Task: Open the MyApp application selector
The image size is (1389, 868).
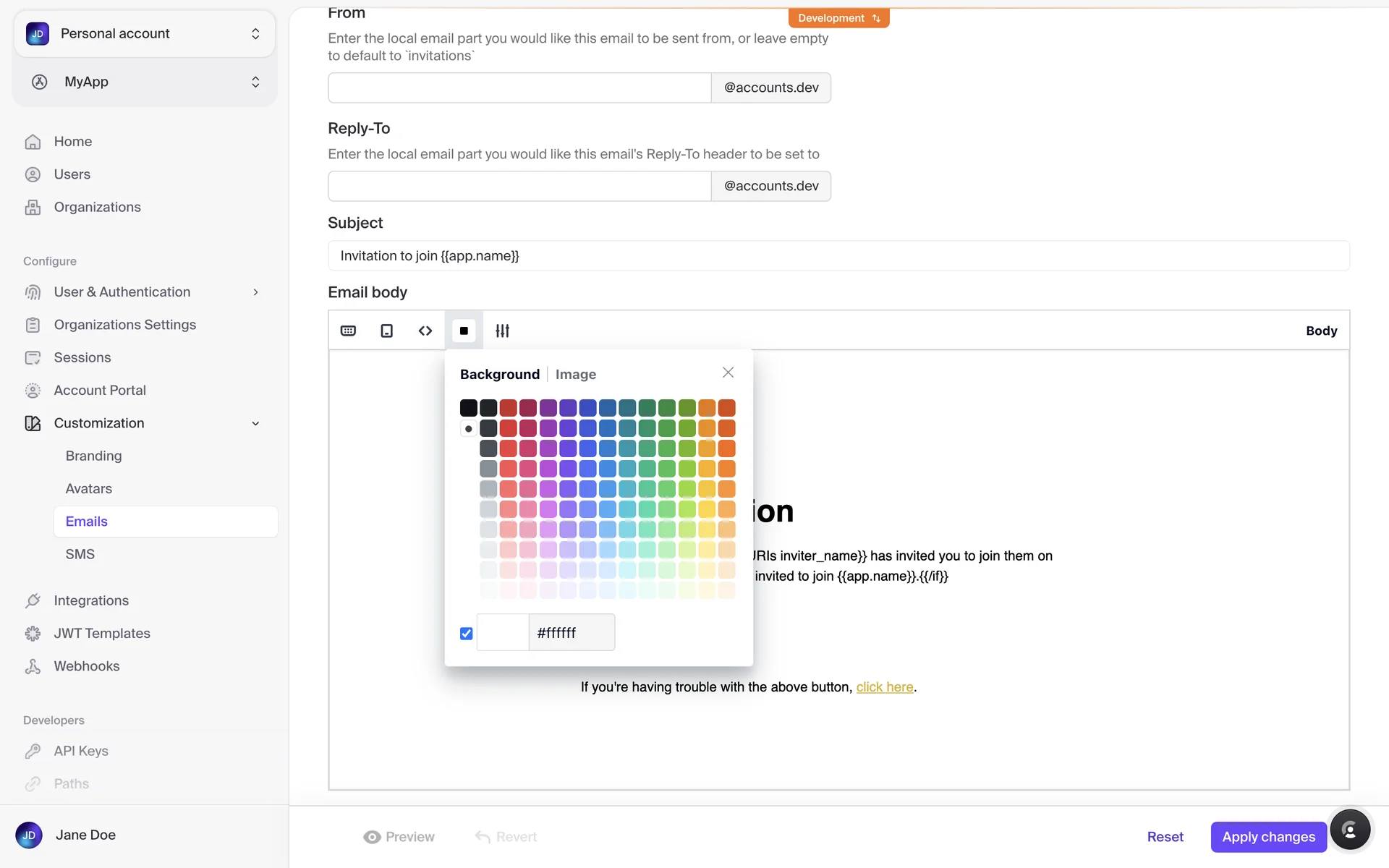Action: point(145,82)
